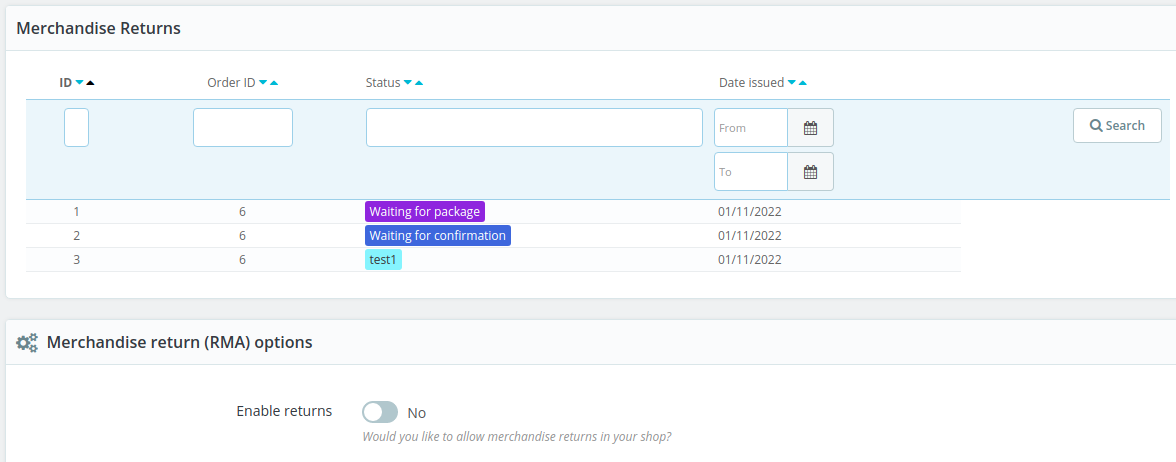Sort ID column descending arrow
The image size is (1176, 462).
[80, 83]
